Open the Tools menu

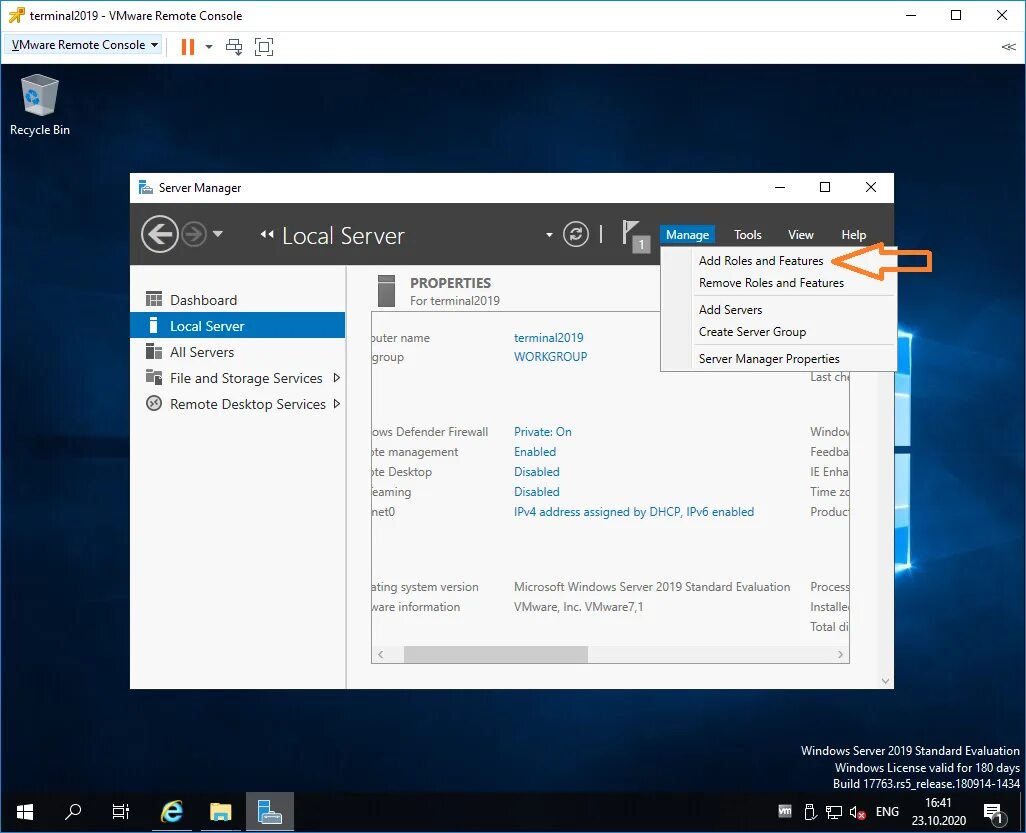(x=747, y=234)
